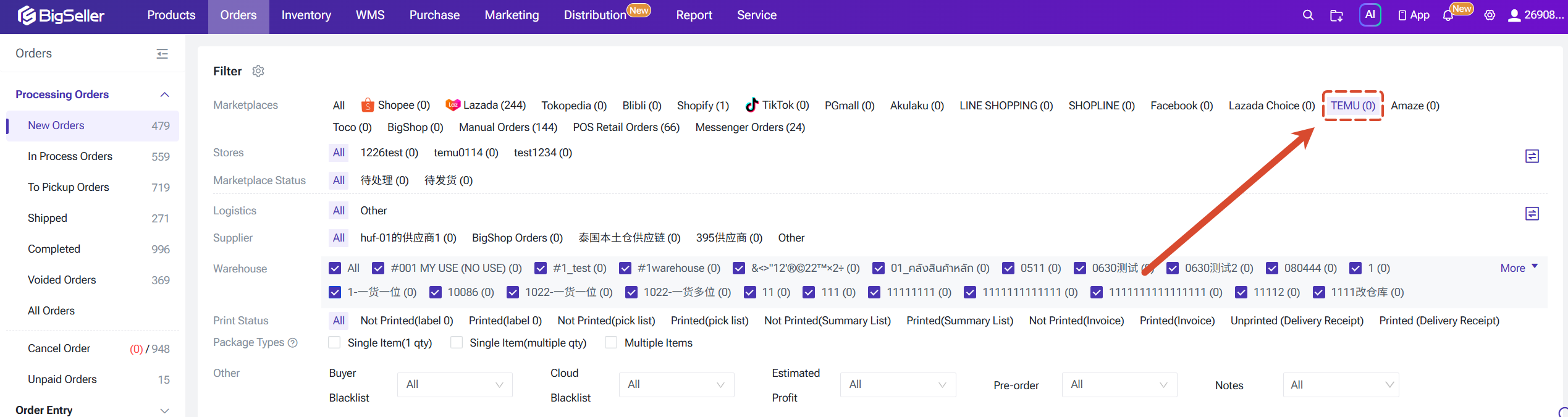Viewport: 1568px width, 417px height.
Task: Uncheck the #1warehouse checkbox
Action: tap(625, 268)
